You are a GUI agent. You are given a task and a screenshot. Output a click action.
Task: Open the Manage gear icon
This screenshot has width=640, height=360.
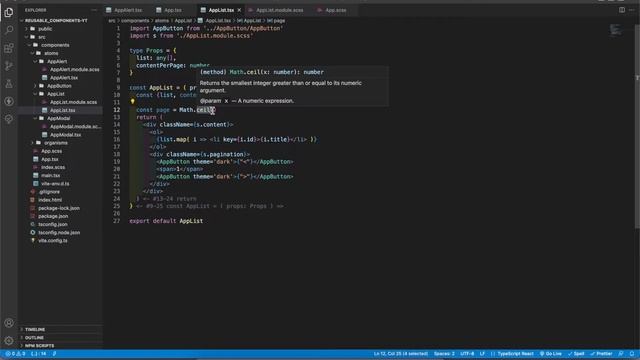(9, 340)
